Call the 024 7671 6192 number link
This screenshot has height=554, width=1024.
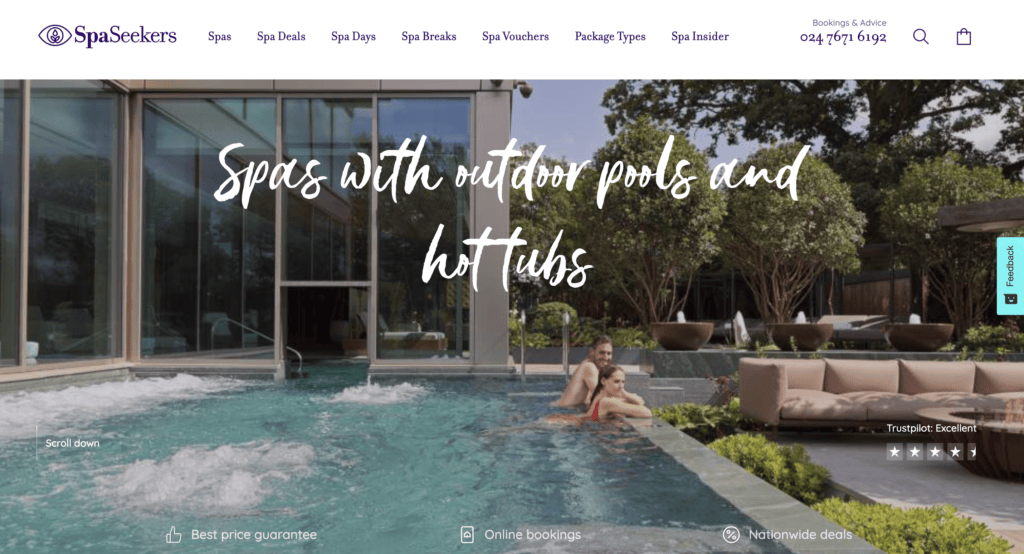[843, 37]
